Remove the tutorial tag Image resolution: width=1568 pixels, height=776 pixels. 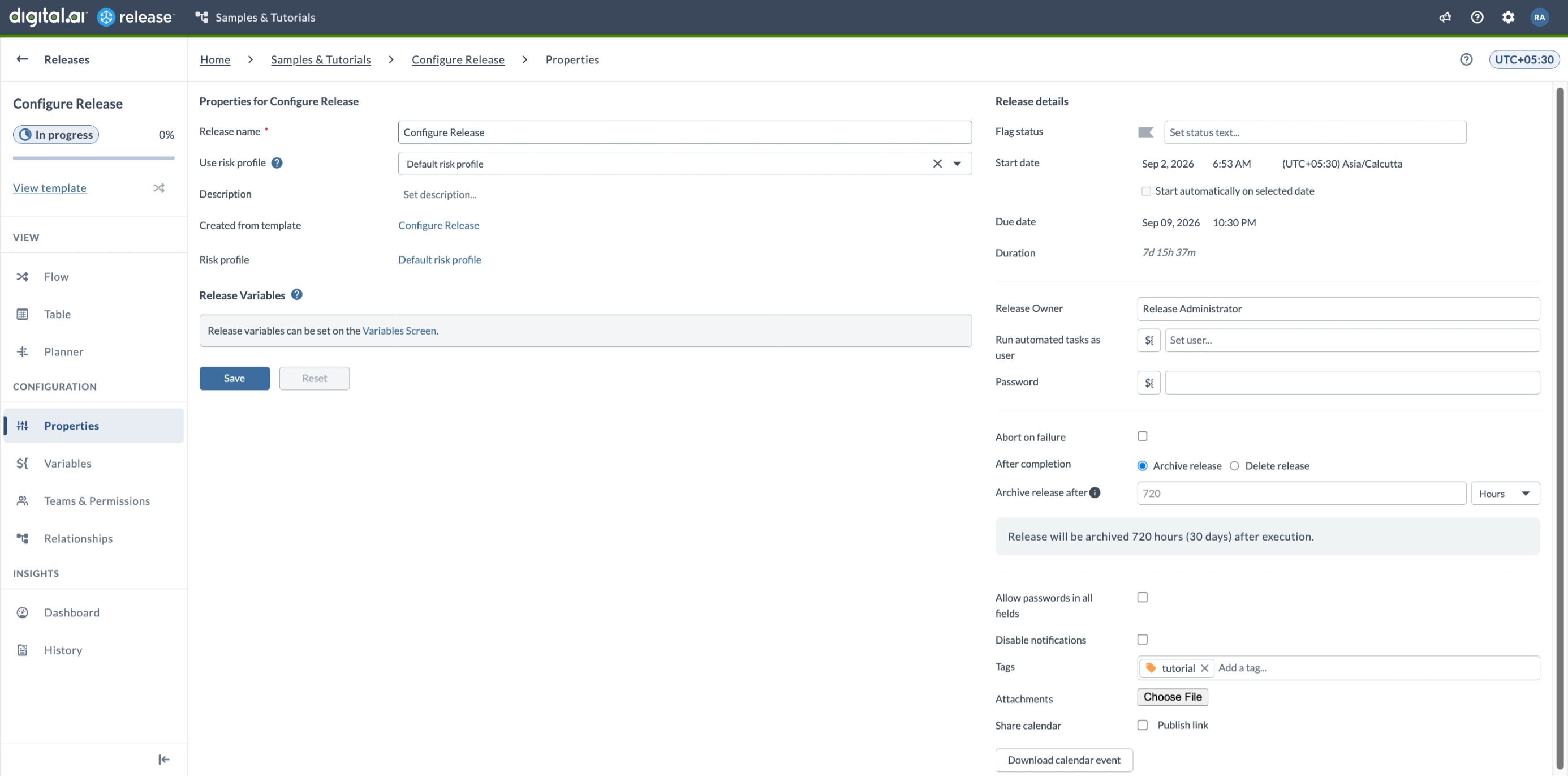click(x=1204, y=667)
